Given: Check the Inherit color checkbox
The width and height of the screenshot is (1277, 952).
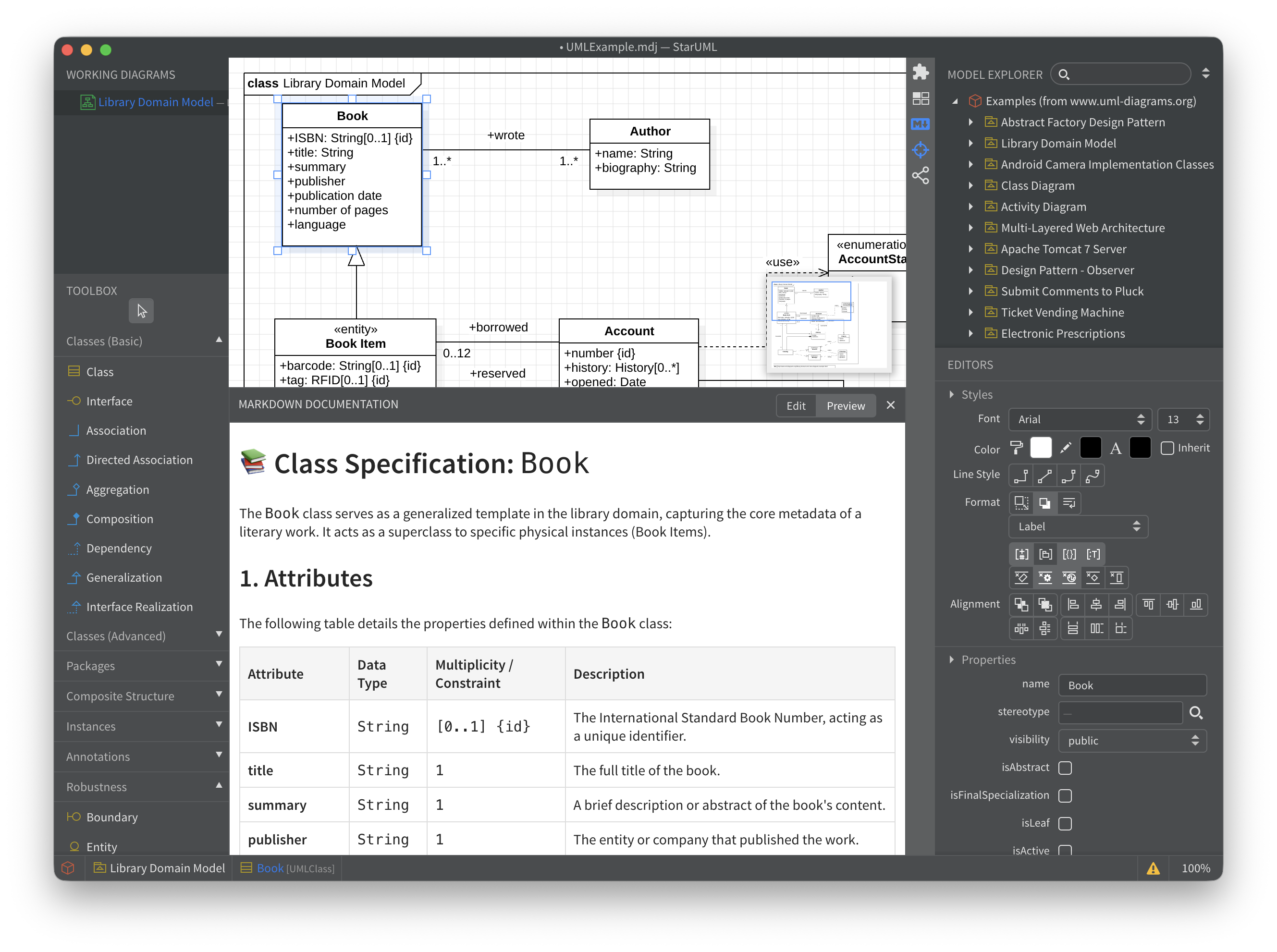Looking at the screenshot, I should [1167, 448].
